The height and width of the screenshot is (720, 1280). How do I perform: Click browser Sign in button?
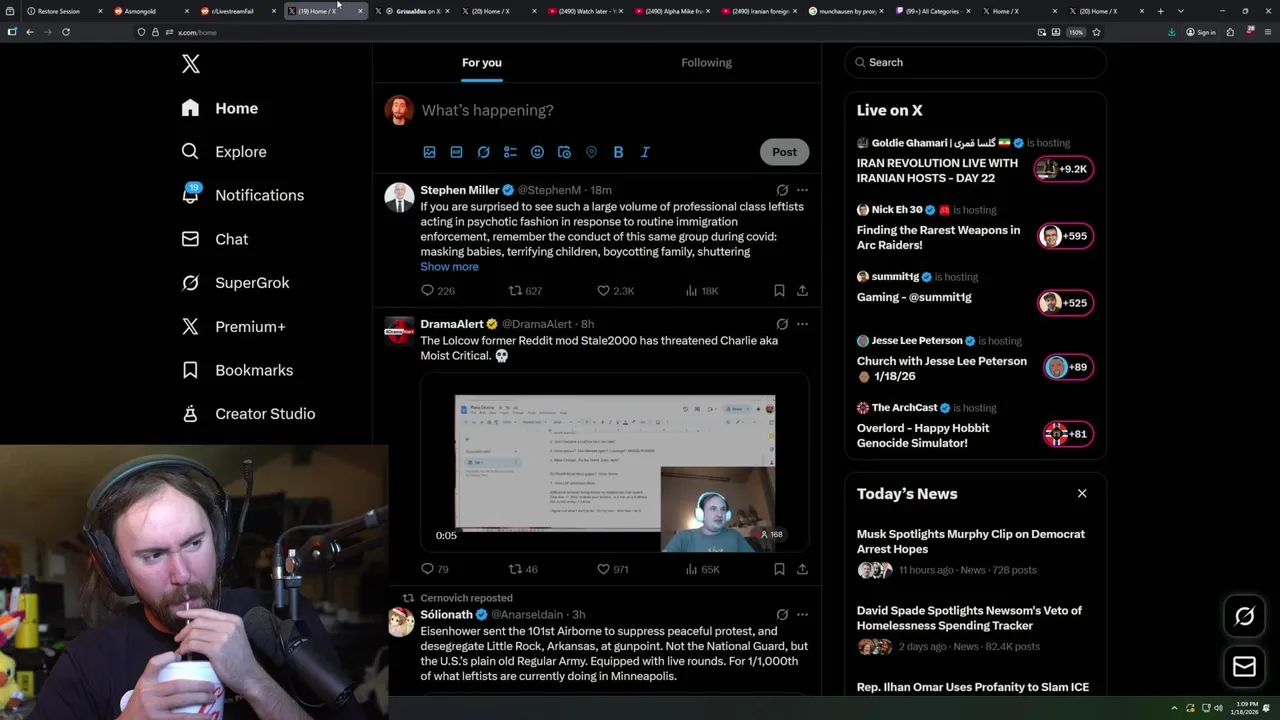pos(1201,32)
